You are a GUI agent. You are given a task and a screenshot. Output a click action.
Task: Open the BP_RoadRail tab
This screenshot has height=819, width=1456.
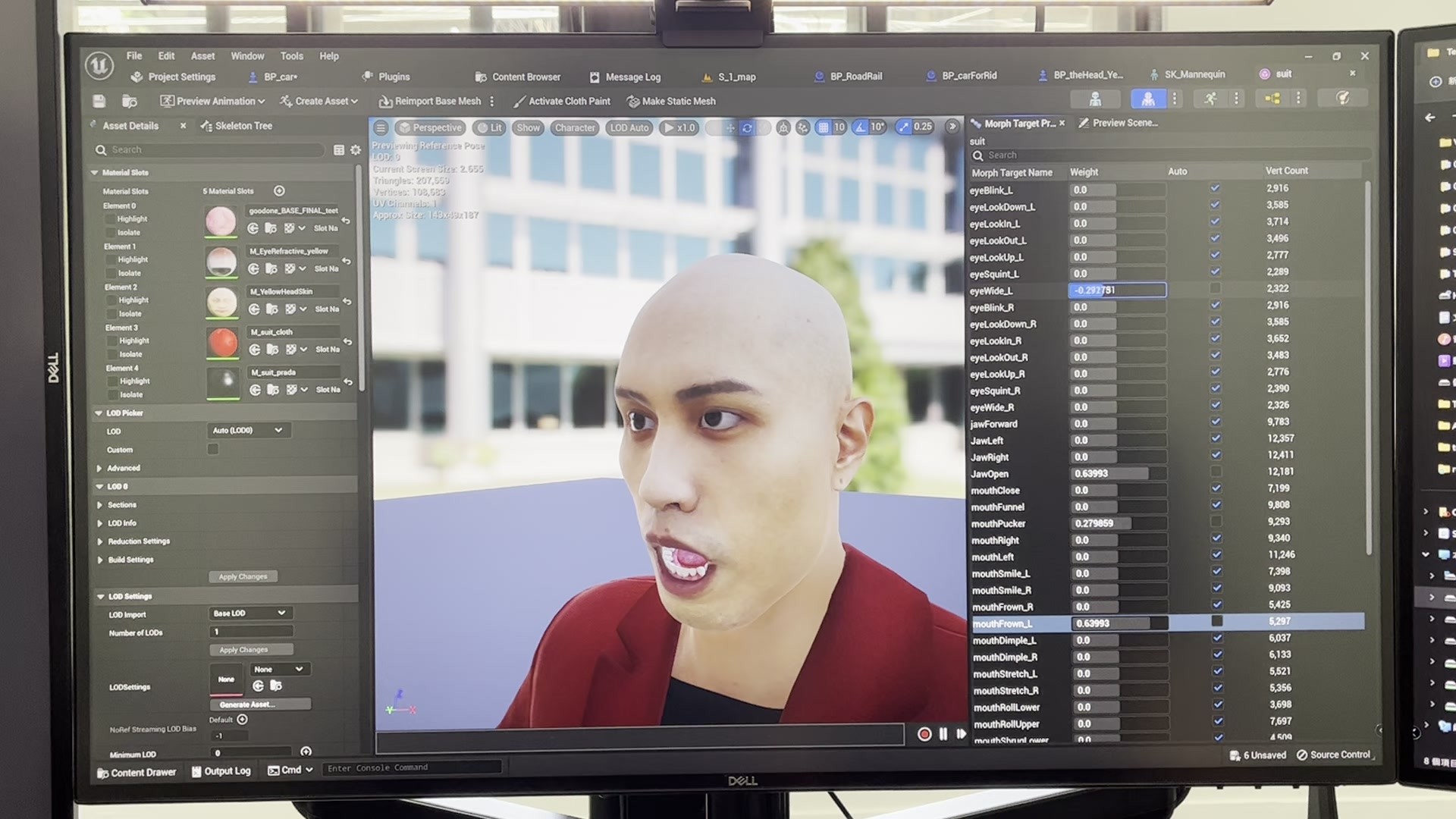(x=848, y=76)
